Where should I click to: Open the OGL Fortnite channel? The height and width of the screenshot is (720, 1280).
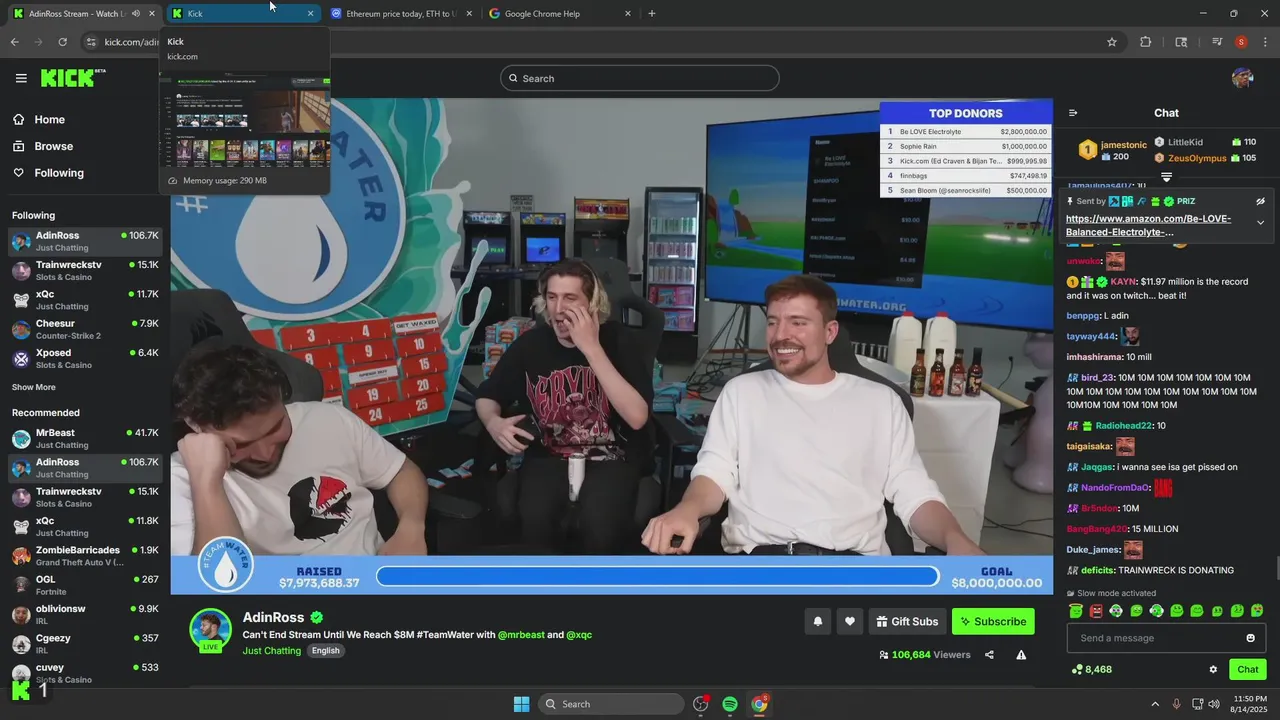85,585
